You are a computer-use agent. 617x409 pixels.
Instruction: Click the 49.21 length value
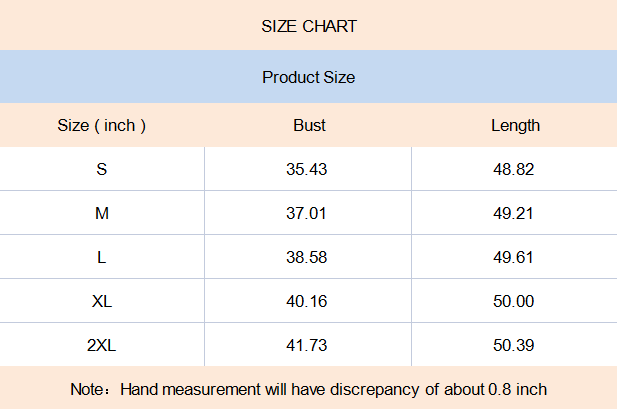point(514,213)
